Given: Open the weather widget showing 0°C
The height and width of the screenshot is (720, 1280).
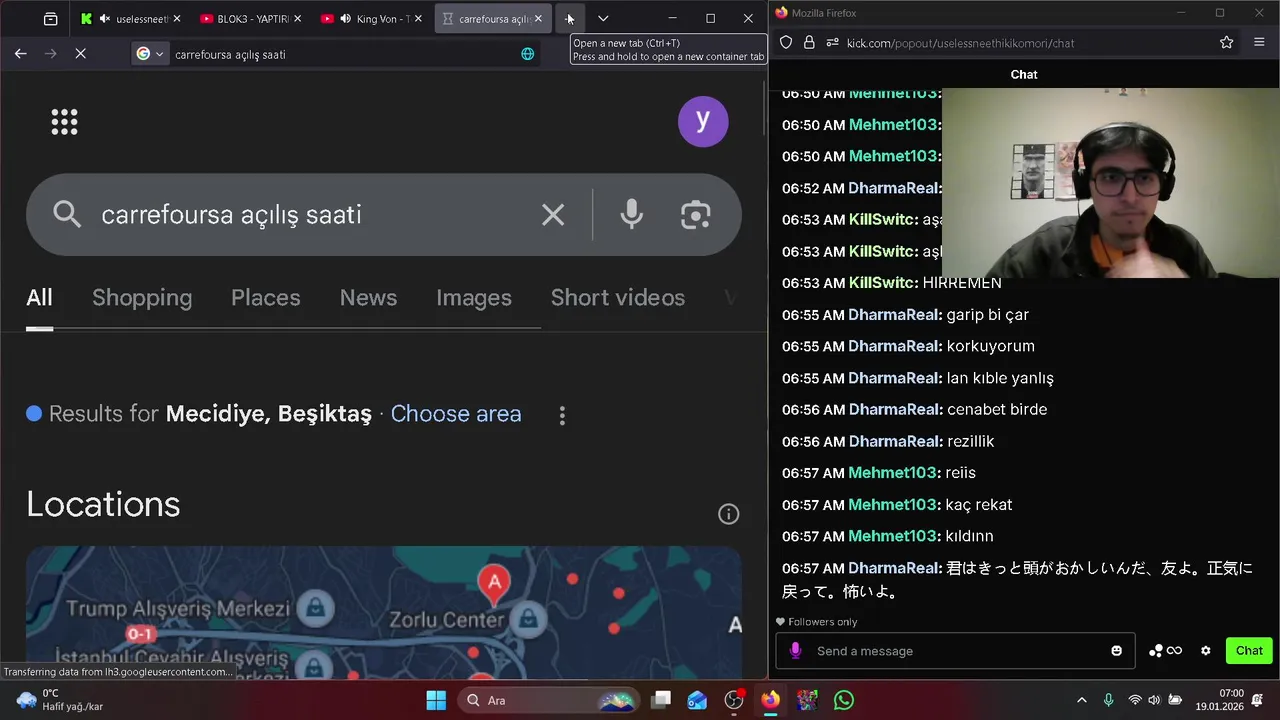Looking at the screenshot, I should tap(60, 700).
